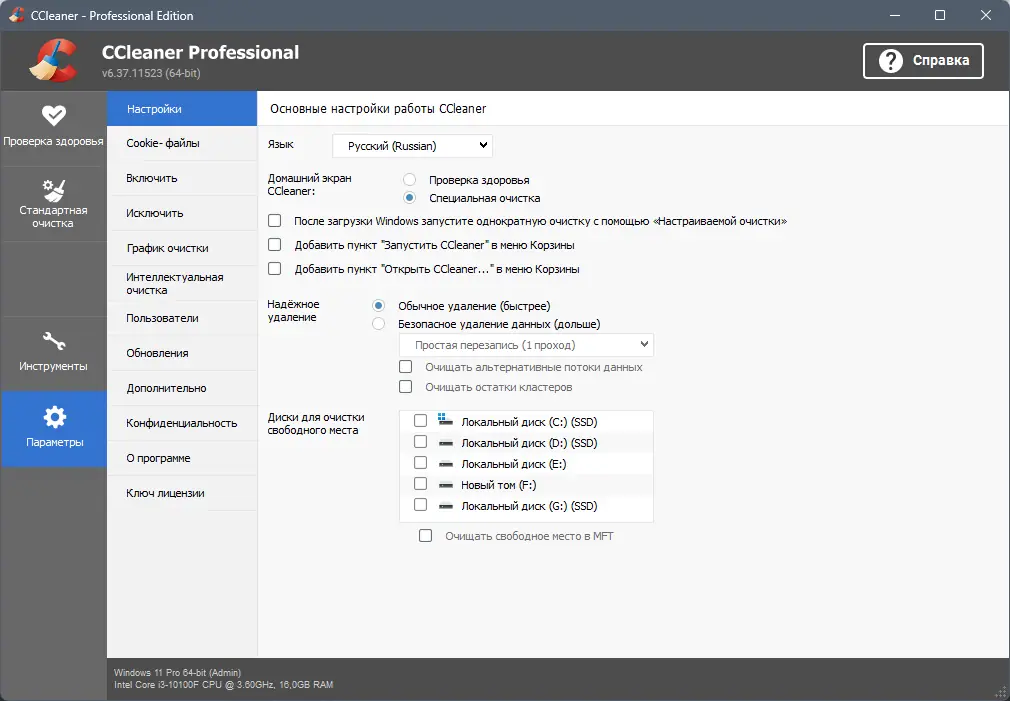Select the Local Disk G: list entry
Screen dimensions: 1010x701
[x=529, y=506]
